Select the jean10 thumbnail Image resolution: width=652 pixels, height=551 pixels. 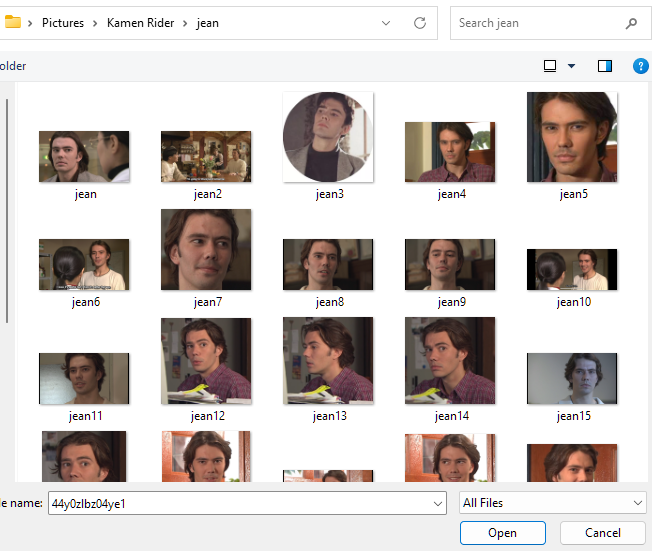coord(572,269)
